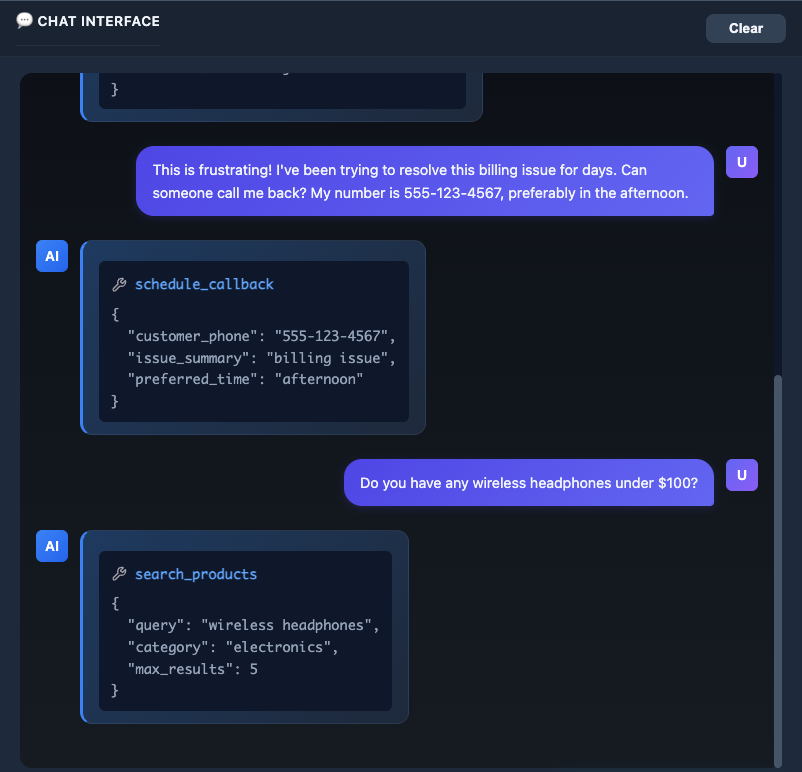This screenshot has width=802, height=772.
Task: Select the AI avatar next to search_products
Action: click(x=52, y=546)
